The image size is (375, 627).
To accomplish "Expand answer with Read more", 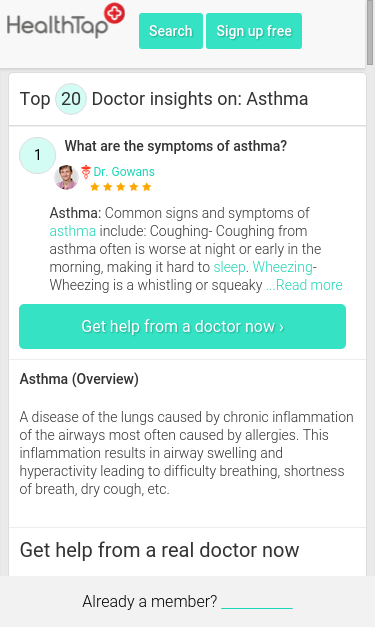I will click(304, 285).
